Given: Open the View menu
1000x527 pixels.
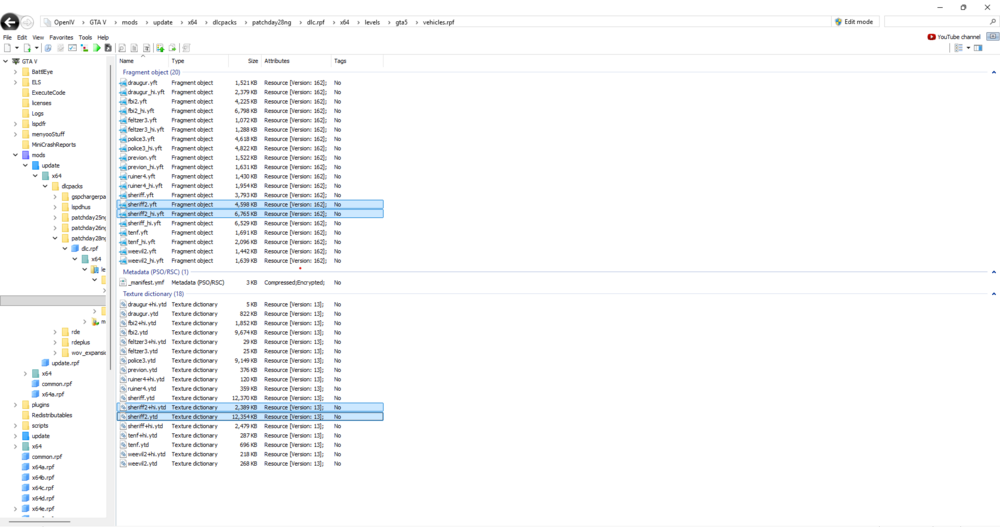Looking at the screenshot, I should tap(38, 38).
